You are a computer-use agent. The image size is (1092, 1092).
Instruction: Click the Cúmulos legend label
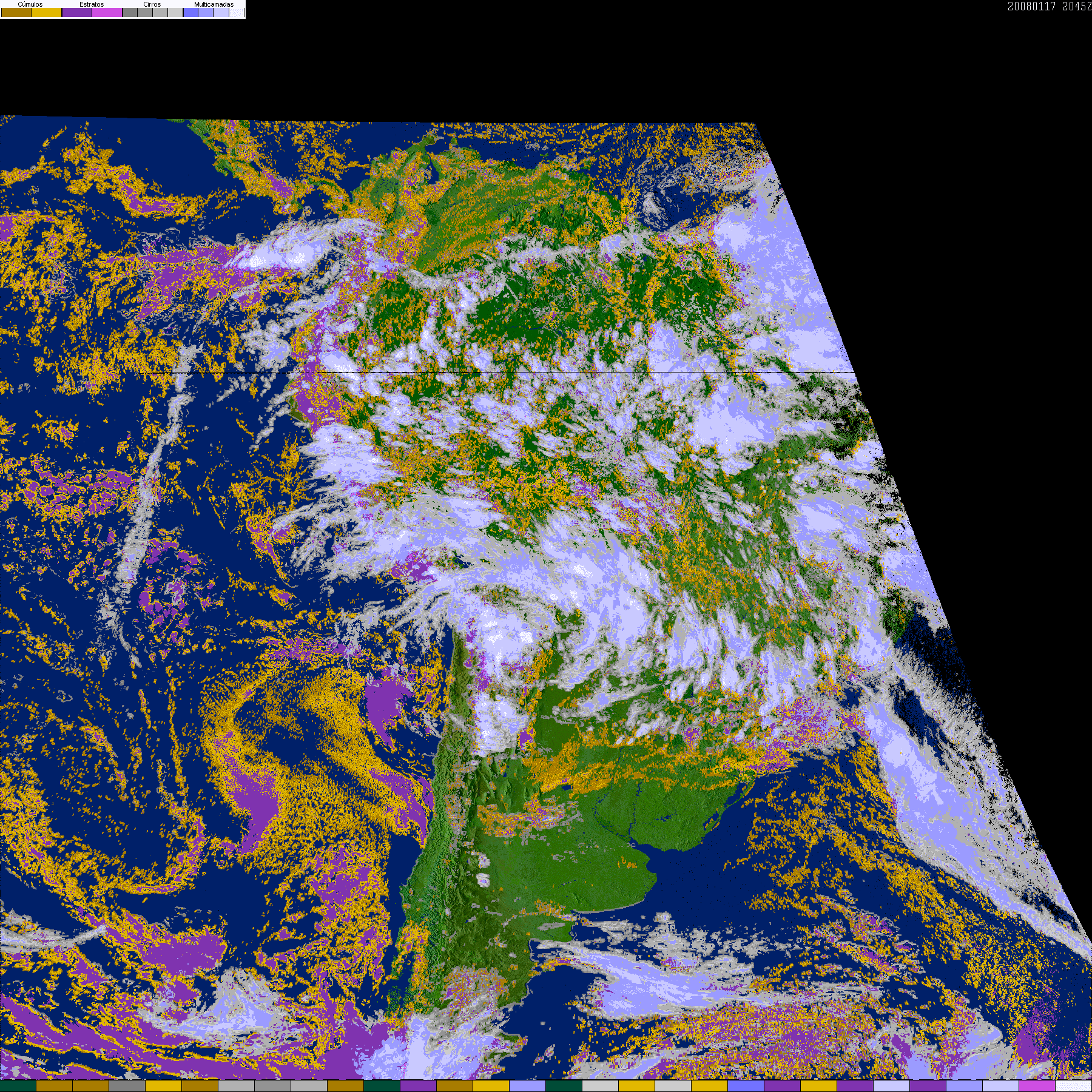pyautogui.click(x=30, y=4)
